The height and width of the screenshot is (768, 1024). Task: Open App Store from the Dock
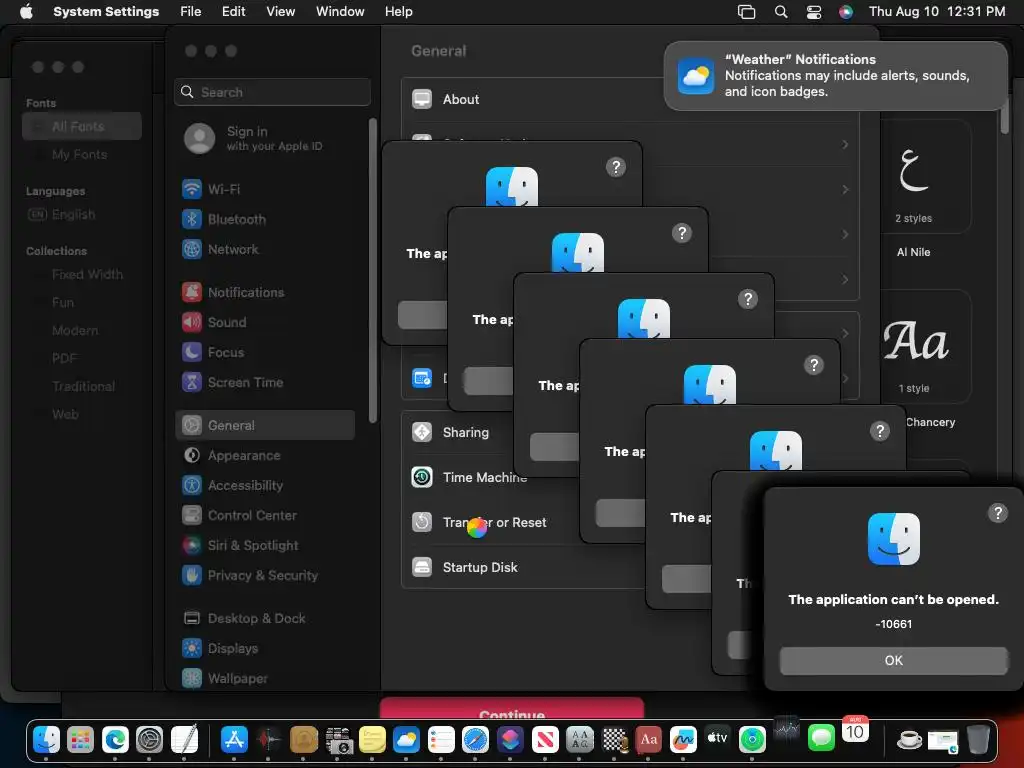[234, 739]
